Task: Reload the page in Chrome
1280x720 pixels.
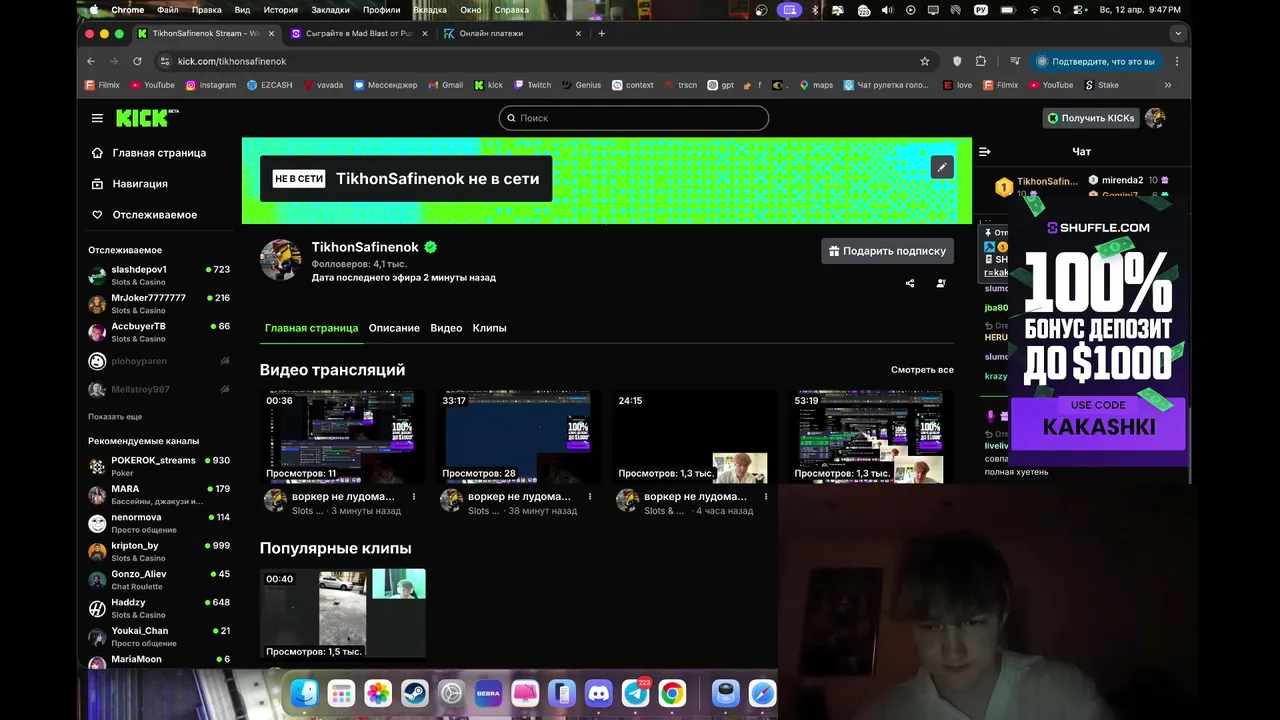Action: pos(137,61)
